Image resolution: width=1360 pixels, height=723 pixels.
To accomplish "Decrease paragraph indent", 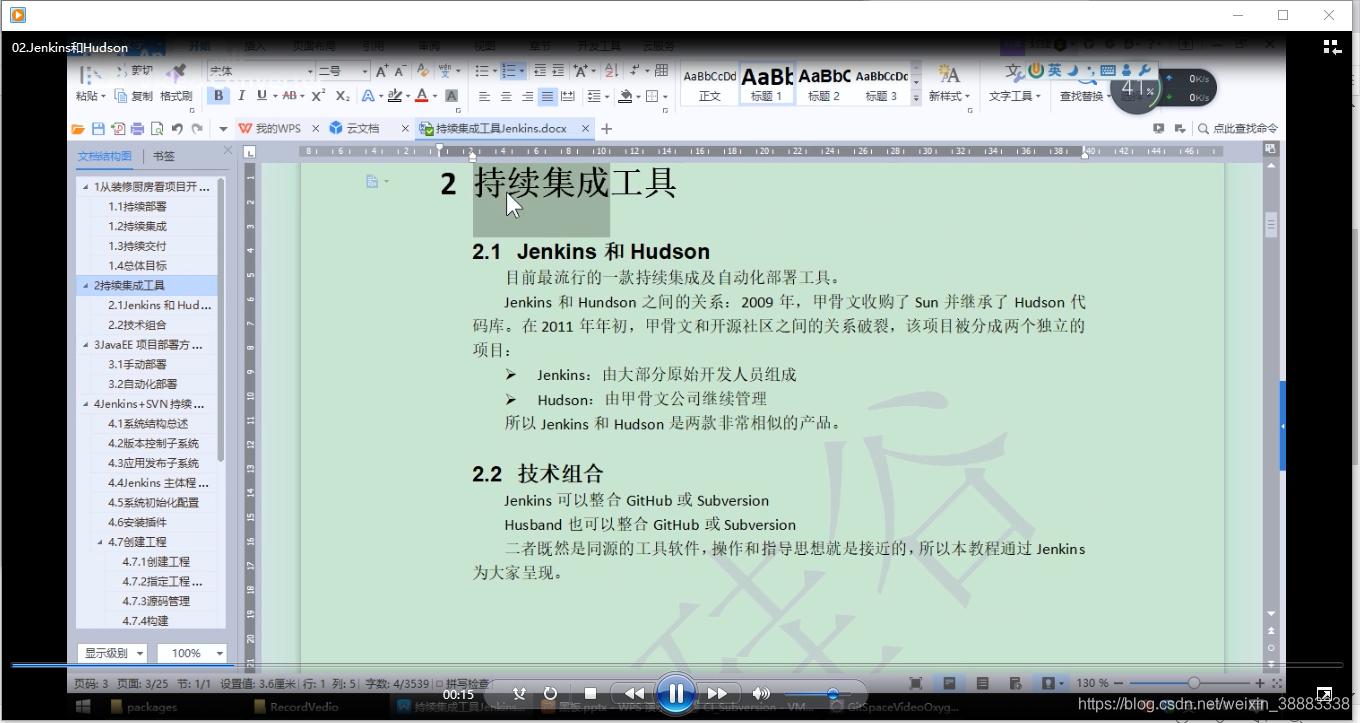I will coord(540,71).
